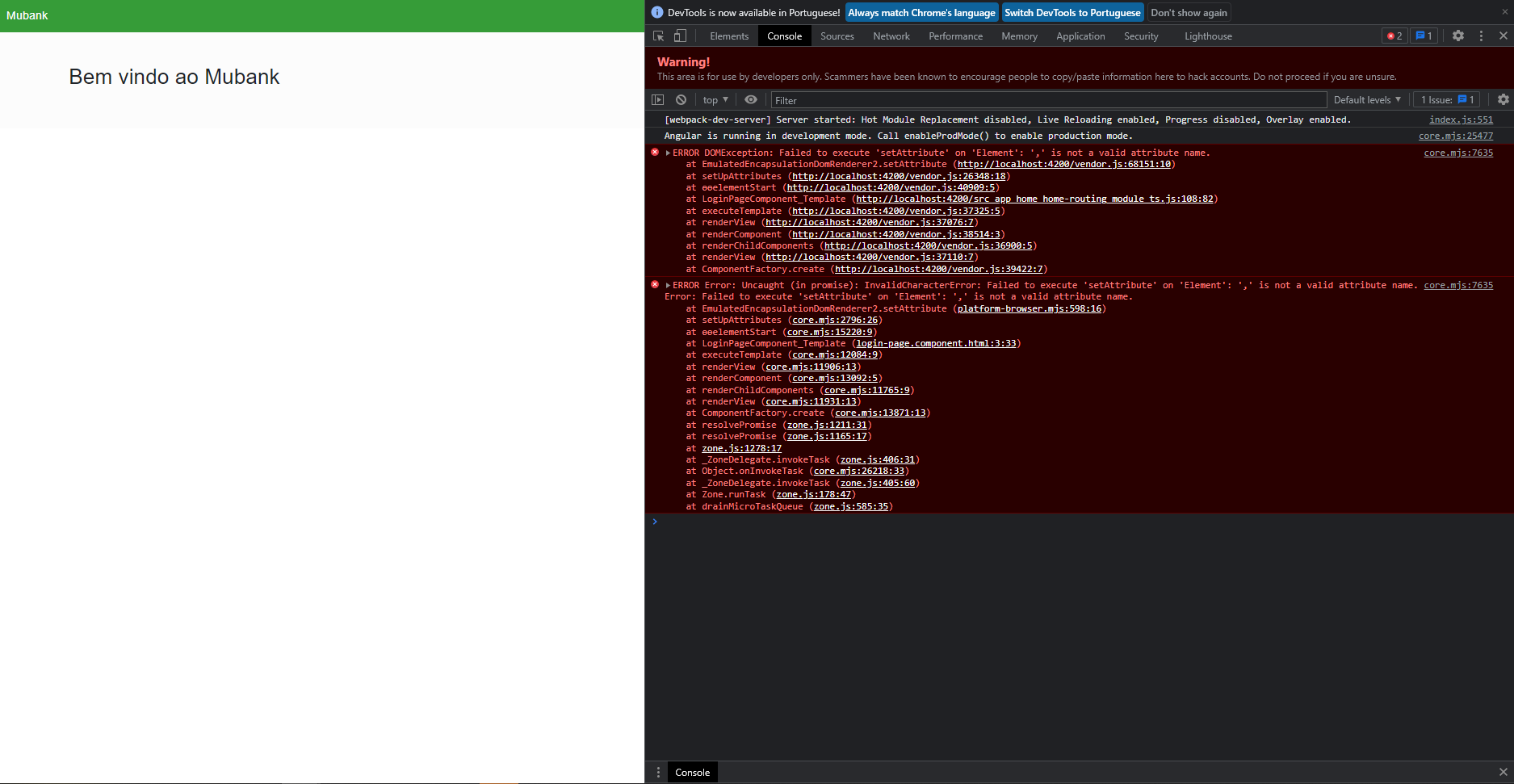Open the Memory tab
This screenshot has height=784, width=1514.
pyautogui.click(x=1019, y=36)
